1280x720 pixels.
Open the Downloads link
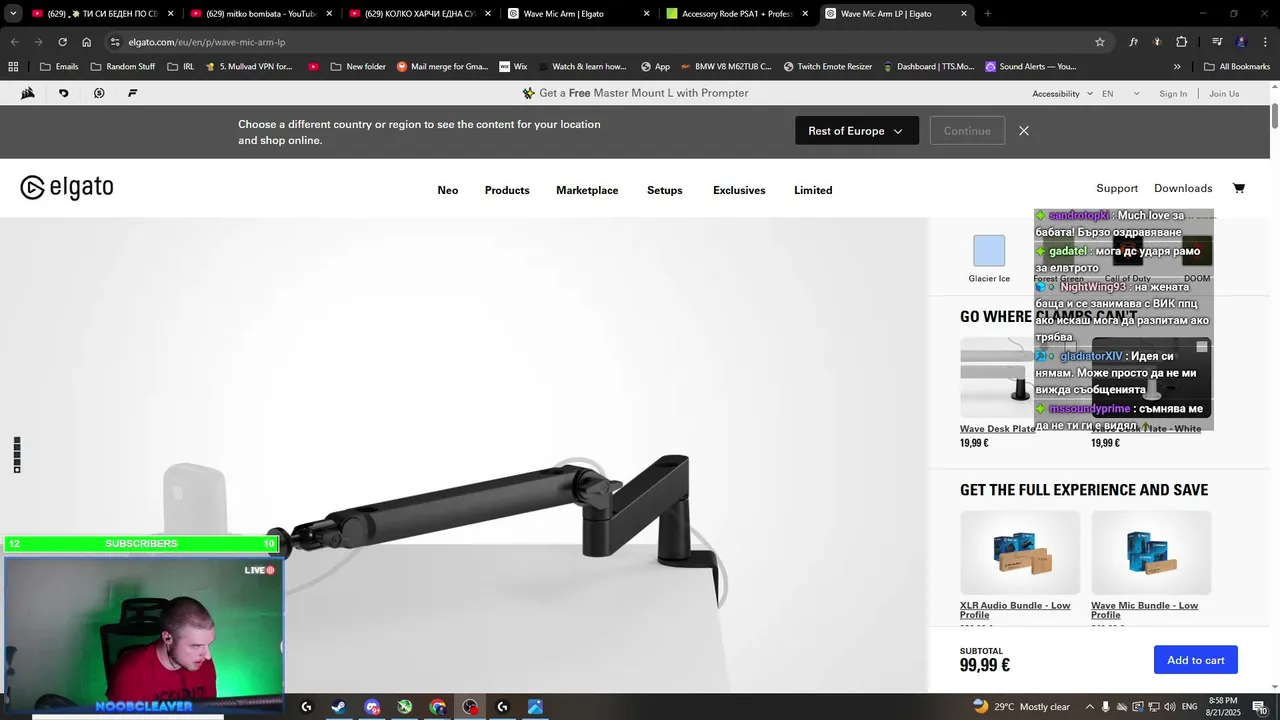coord(1183,188)
